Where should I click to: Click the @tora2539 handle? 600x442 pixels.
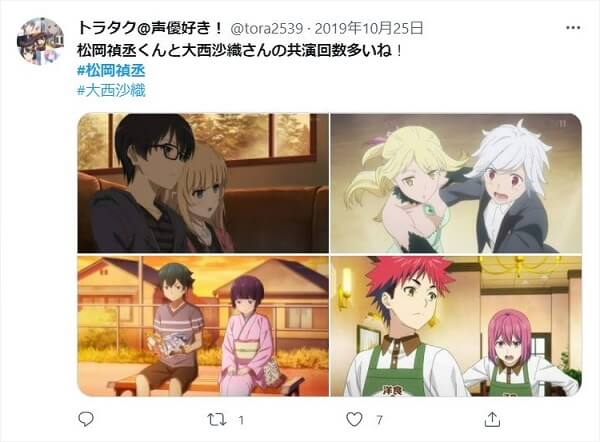tap(267, 28)
